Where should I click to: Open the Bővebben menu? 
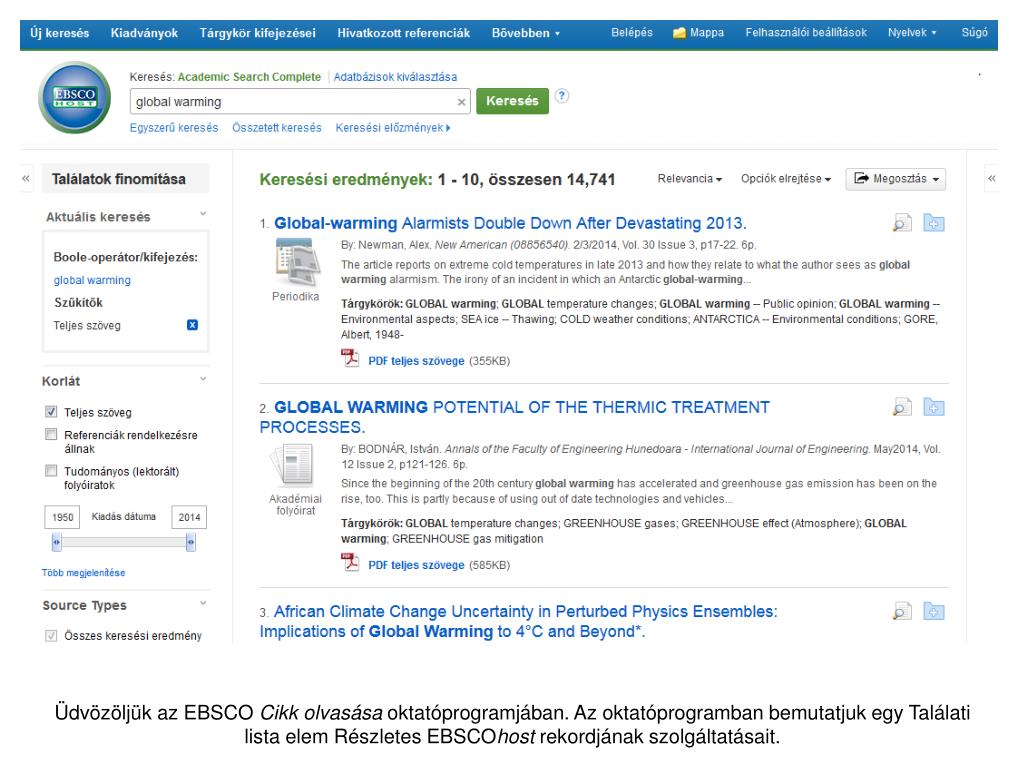click(x=526, y=33)
